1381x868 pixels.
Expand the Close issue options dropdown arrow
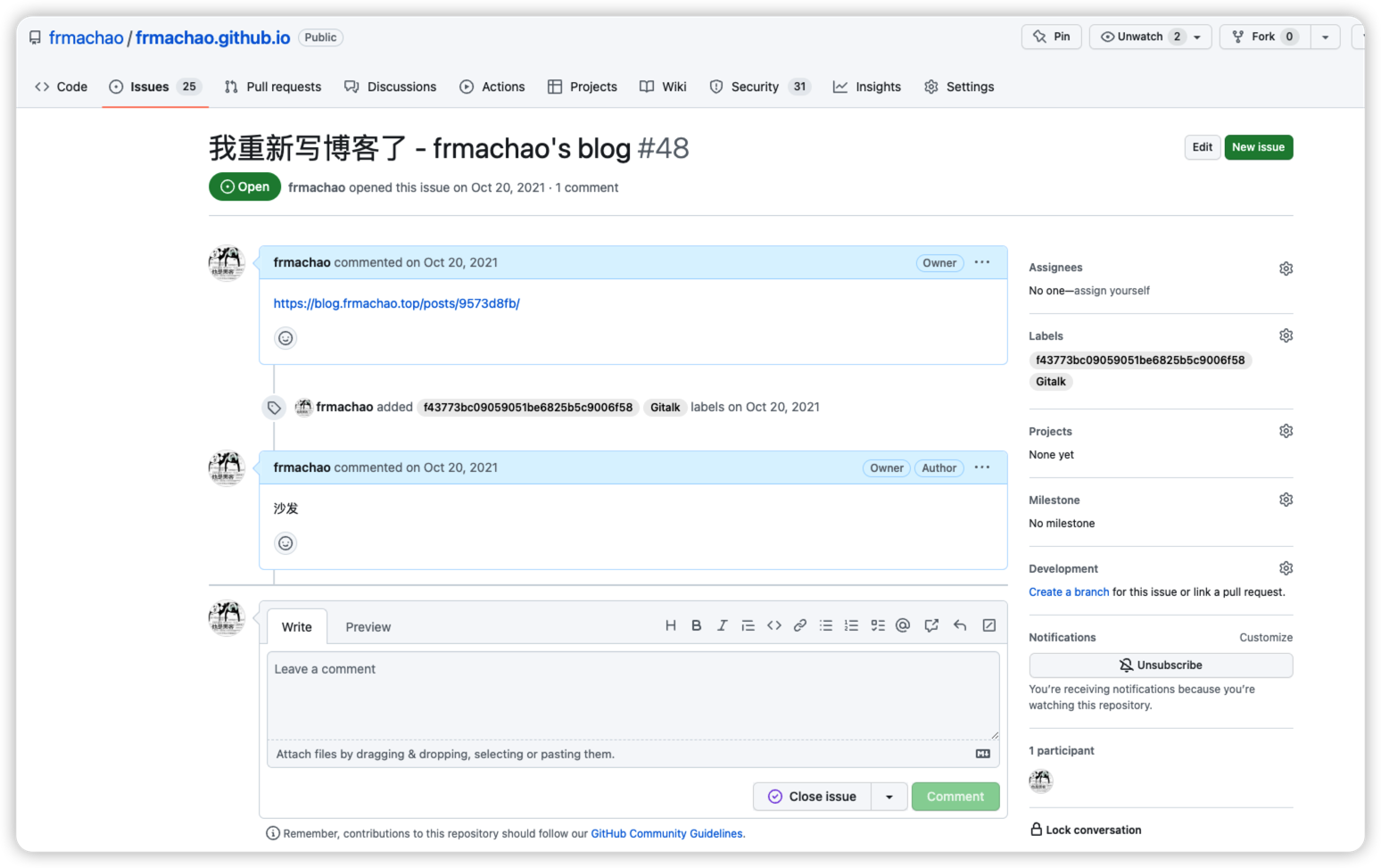coord(889,797)
